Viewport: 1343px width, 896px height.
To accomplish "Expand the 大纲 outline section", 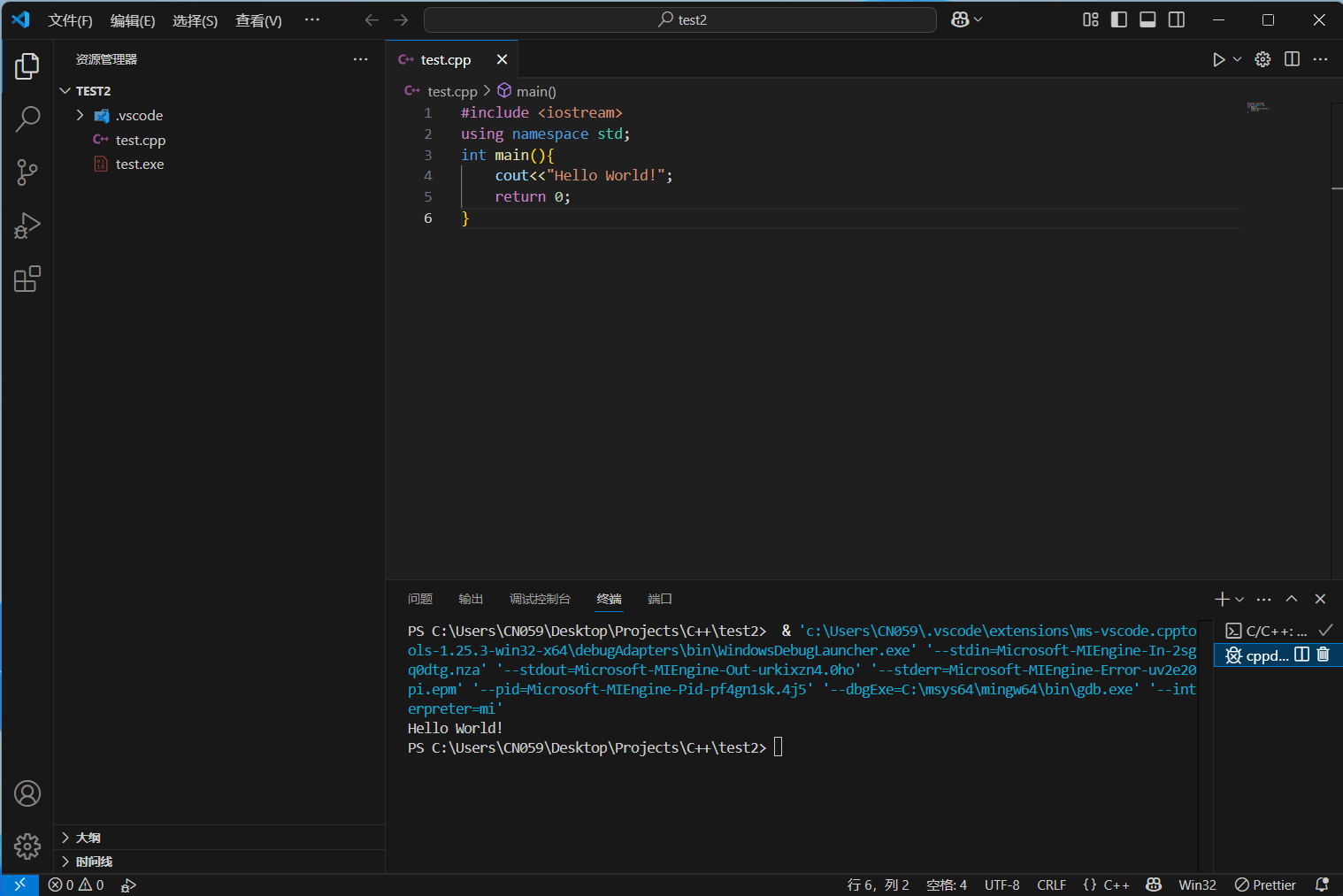I will point(88,838).
